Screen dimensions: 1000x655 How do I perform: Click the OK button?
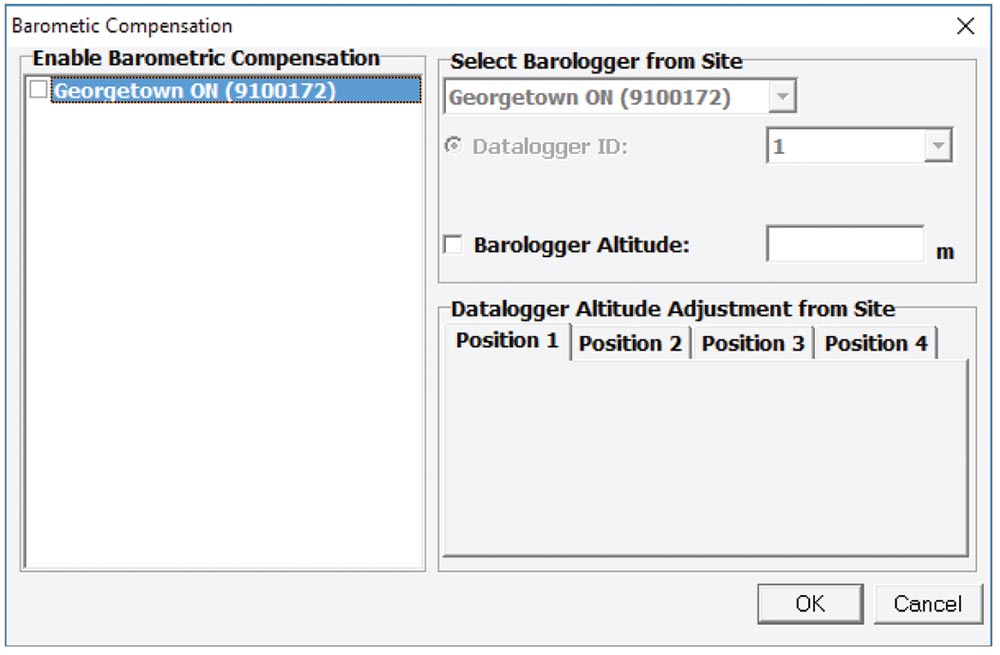(810, 604)
